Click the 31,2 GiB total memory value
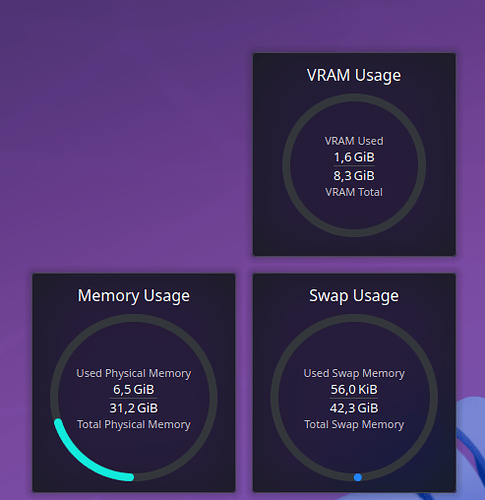The image size is (485, 500). coord(134,408)
